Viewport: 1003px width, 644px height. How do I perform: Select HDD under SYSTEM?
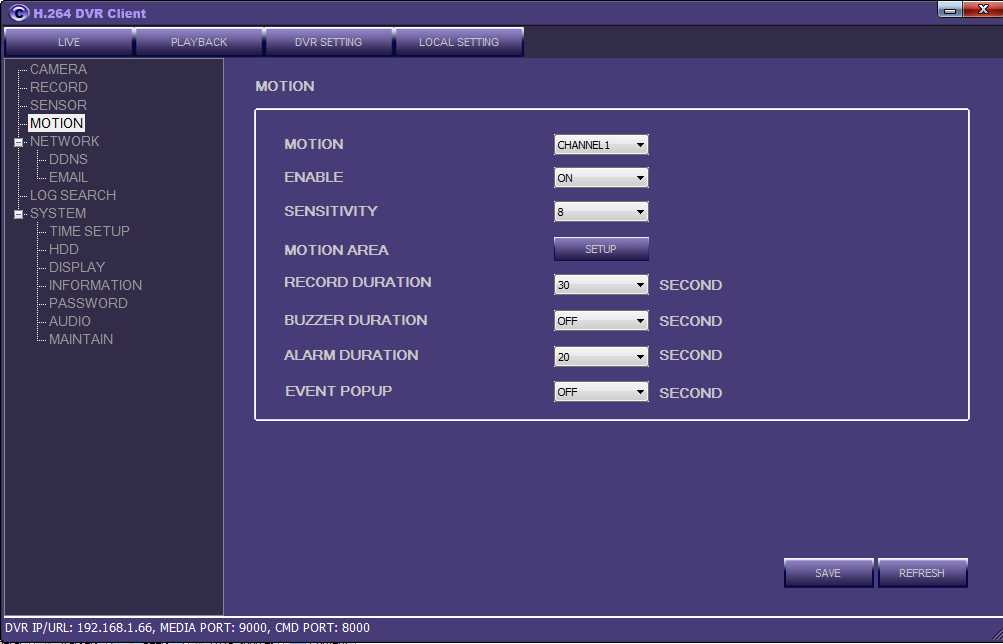coord(64,249)
